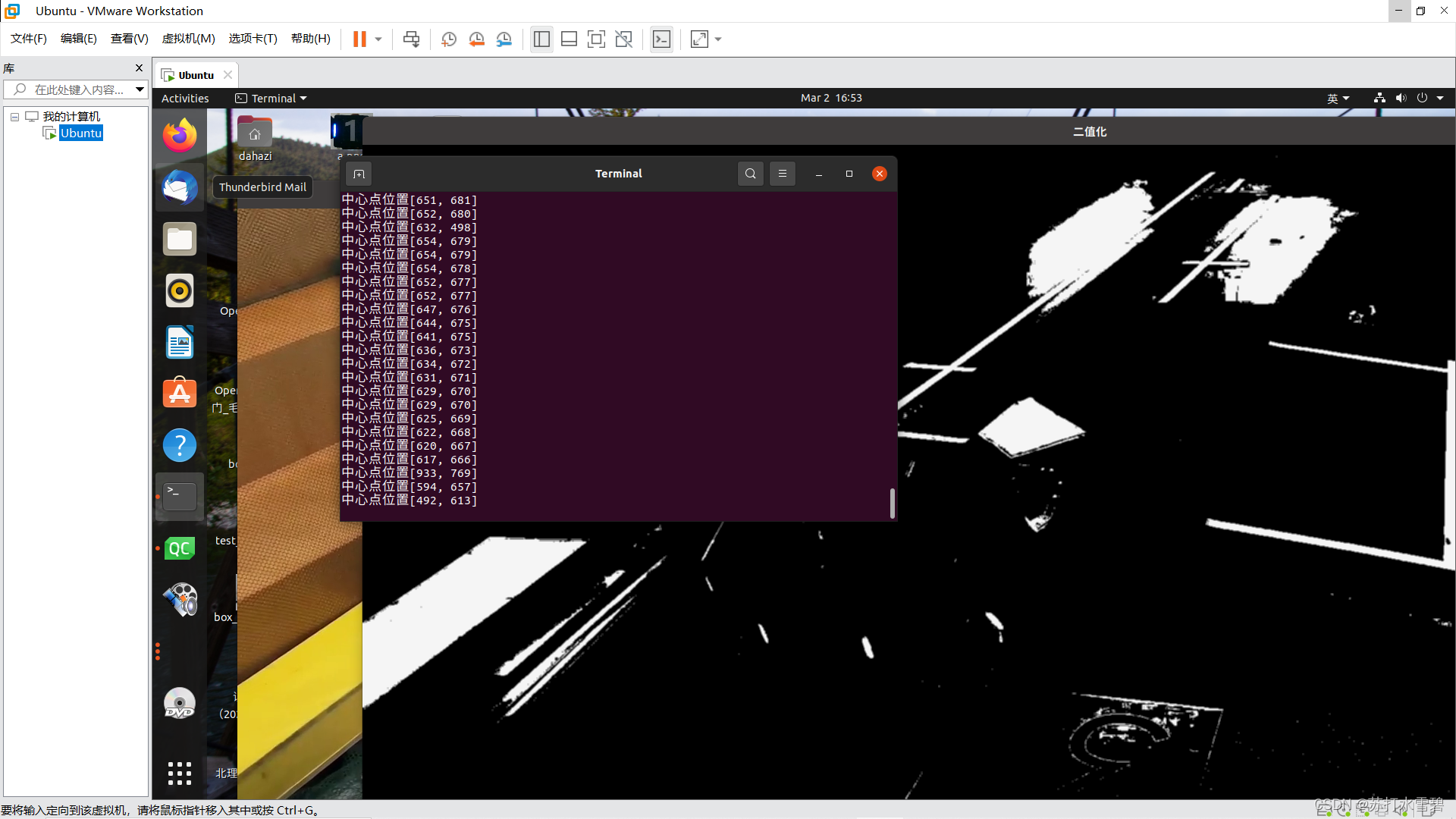This screenshot has width=1456, height=819.
Task: Open the 虚拟机(M) menu
Action: click(x=189, y=39)
